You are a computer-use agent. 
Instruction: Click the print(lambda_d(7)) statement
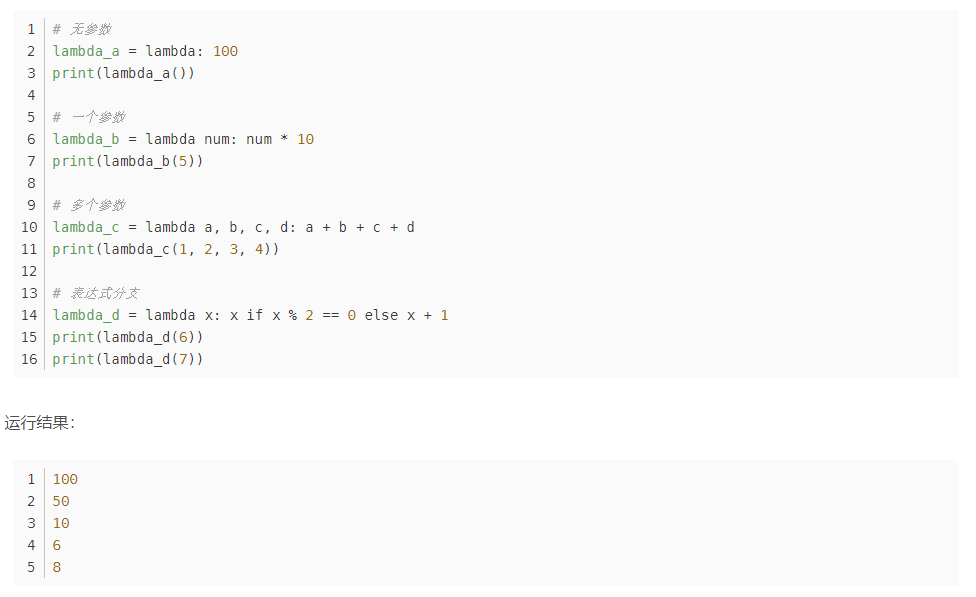click(127, 359)
